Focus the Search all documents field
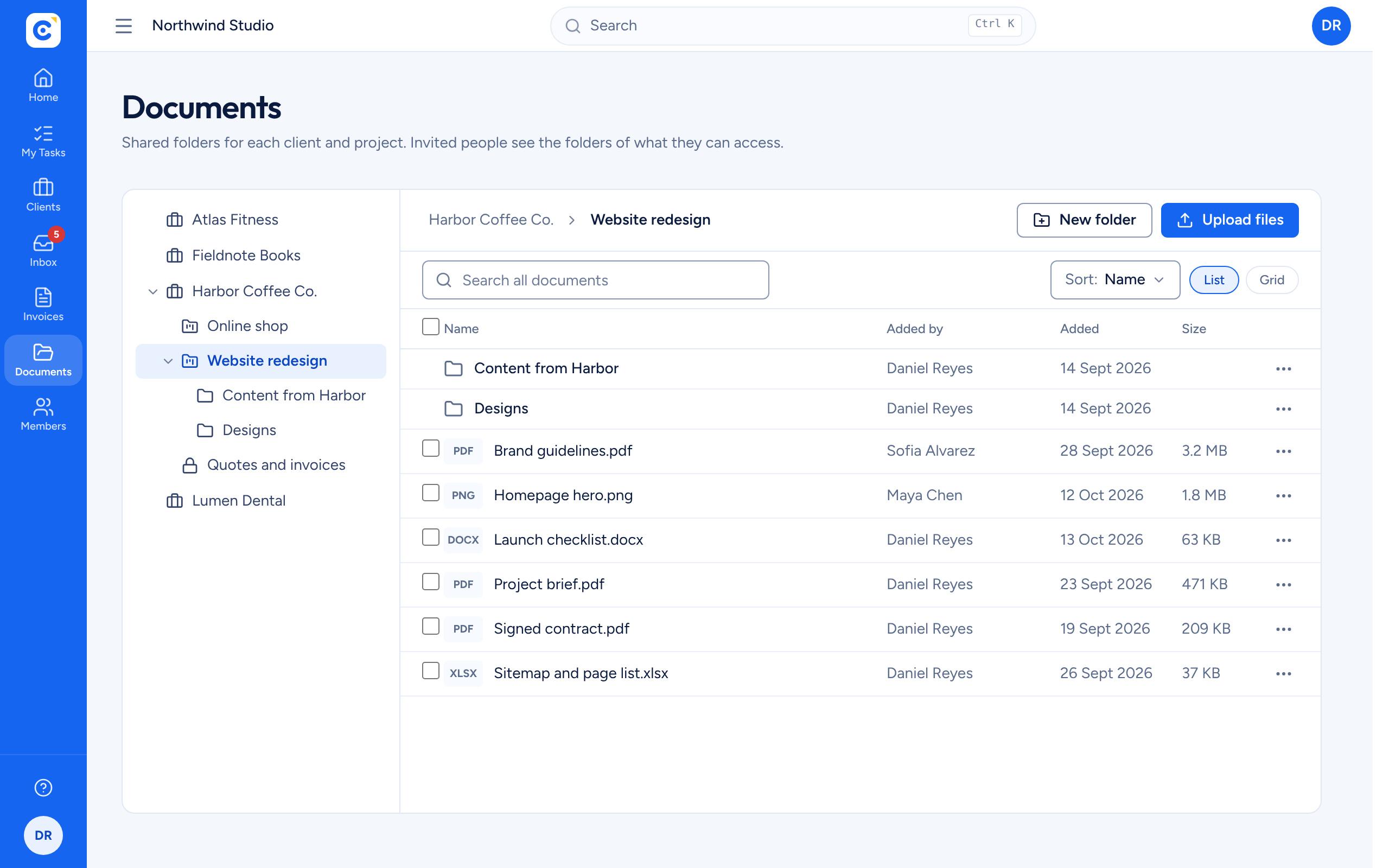 [x=595, y=280]
